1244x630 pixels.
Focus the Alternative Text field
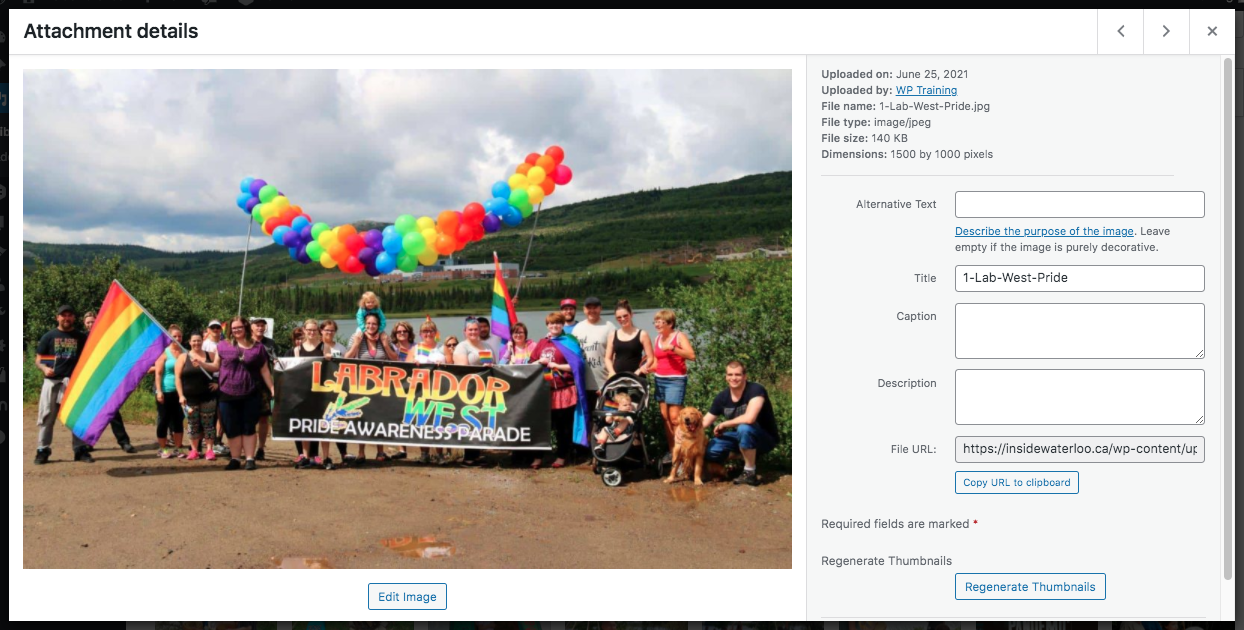point(1080,205)
